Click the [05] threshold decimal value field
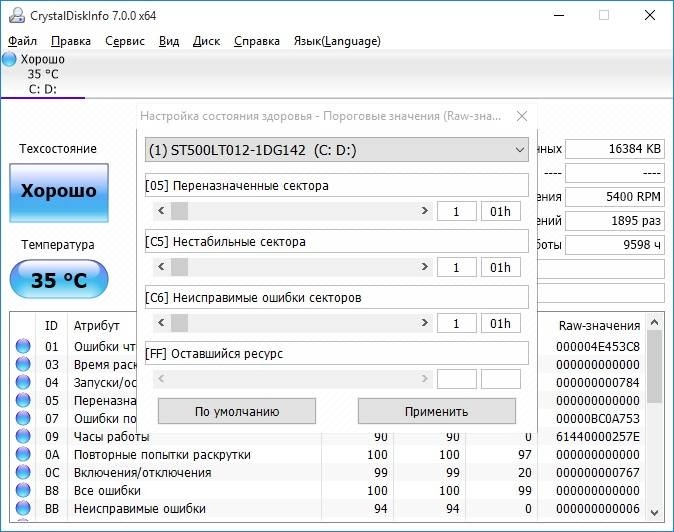Viewport: 674px width, 532px height. click(x=456, y=211)
